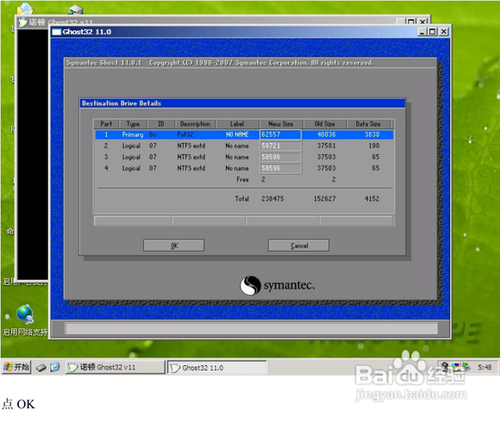This screenshot has width=500, height=423.
Task: Click Total Old Size value 152627
Action: [325, 199]
